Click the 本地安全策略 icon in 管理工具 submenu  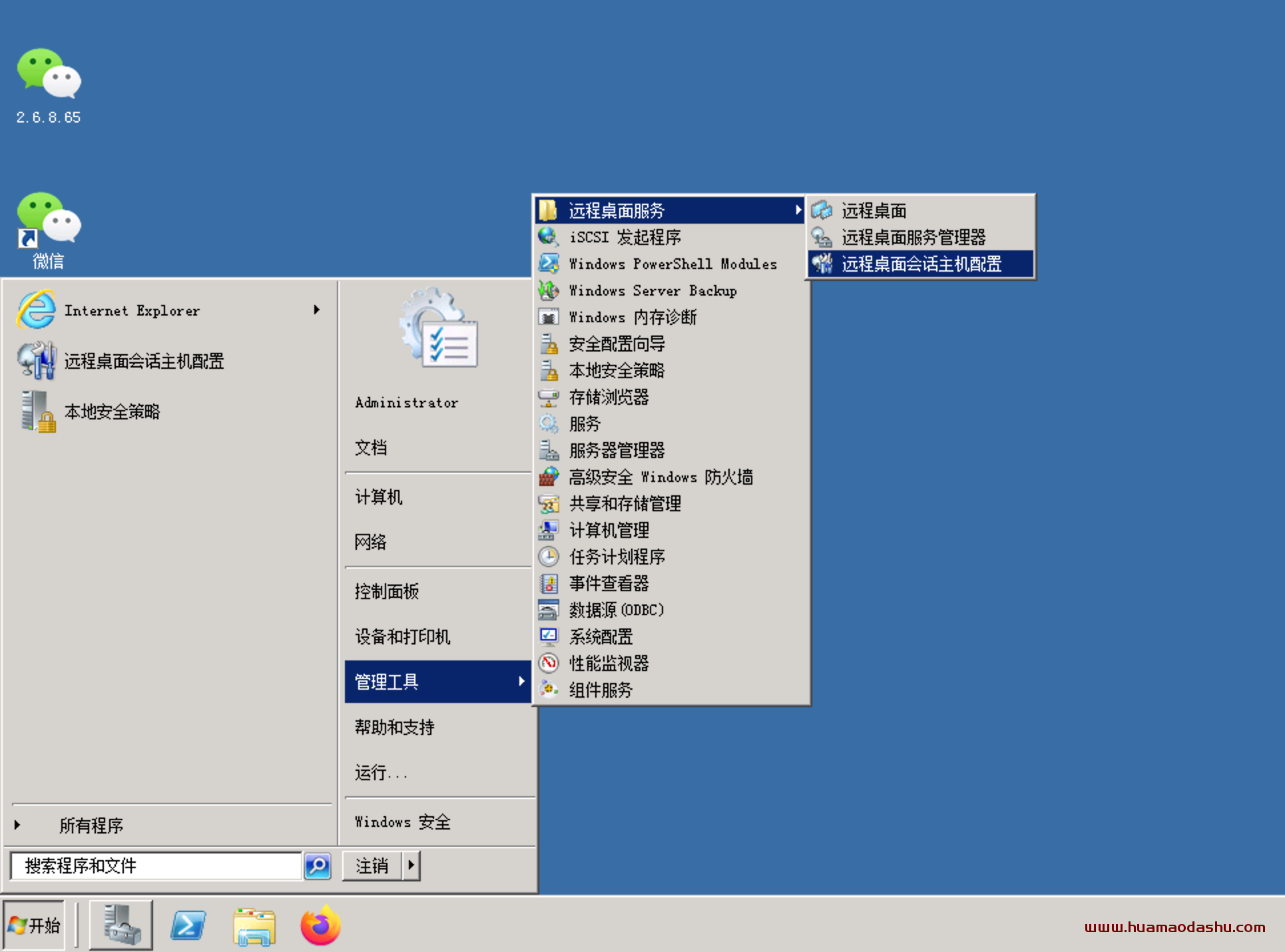coord(548,370)
